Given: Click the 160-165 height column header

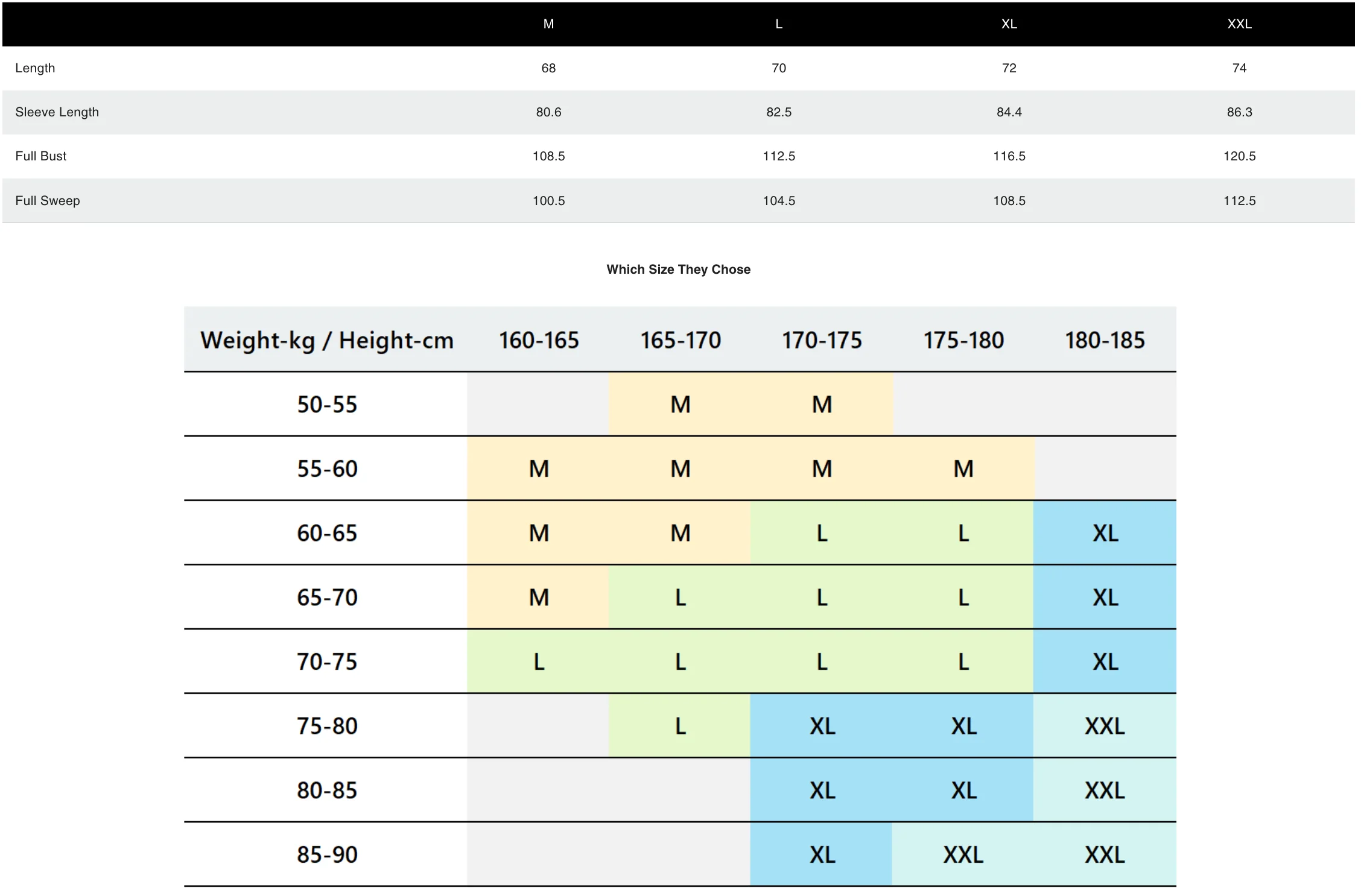Looking at the screenshot, I should click(x=539, y=340).
